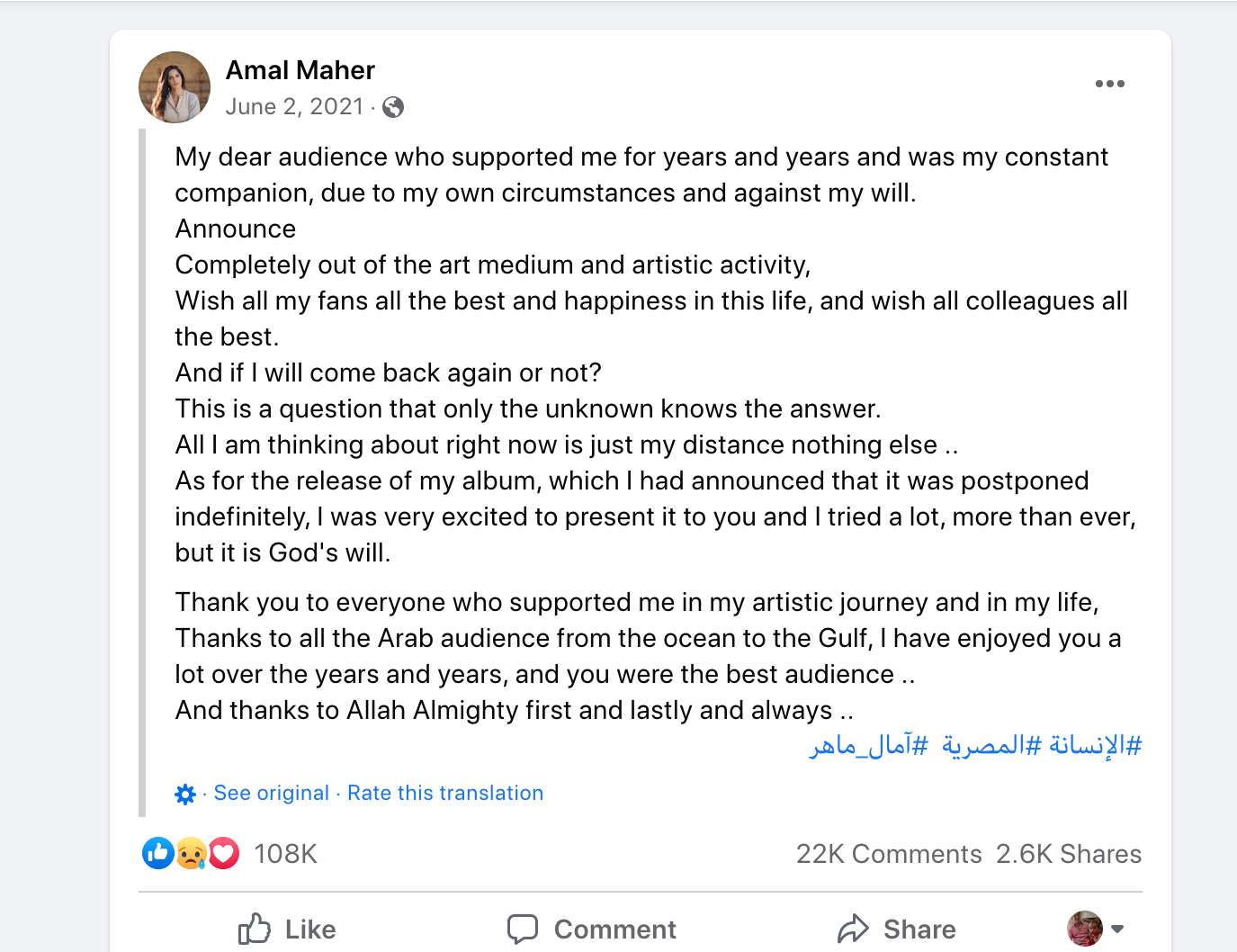This screenshot has height=952, width=1237.
Task: Click the heart reaction icon
Action: 223,853
